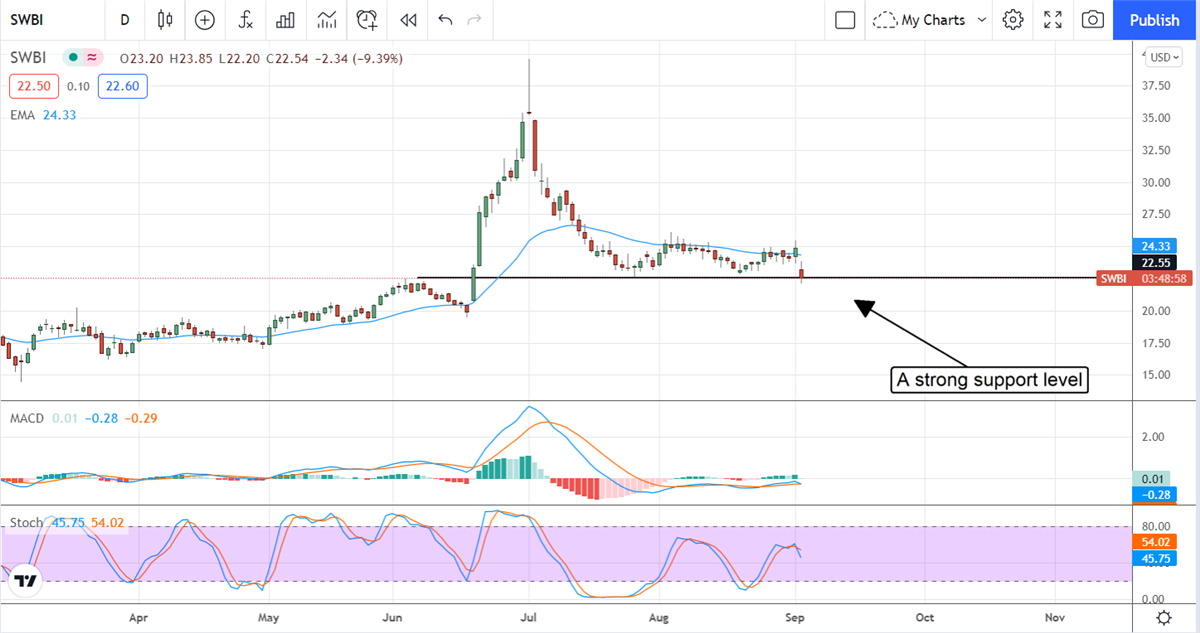This screenshot has height=633, width=1200.
Task: Undo the last chart action
Action: 445,19
